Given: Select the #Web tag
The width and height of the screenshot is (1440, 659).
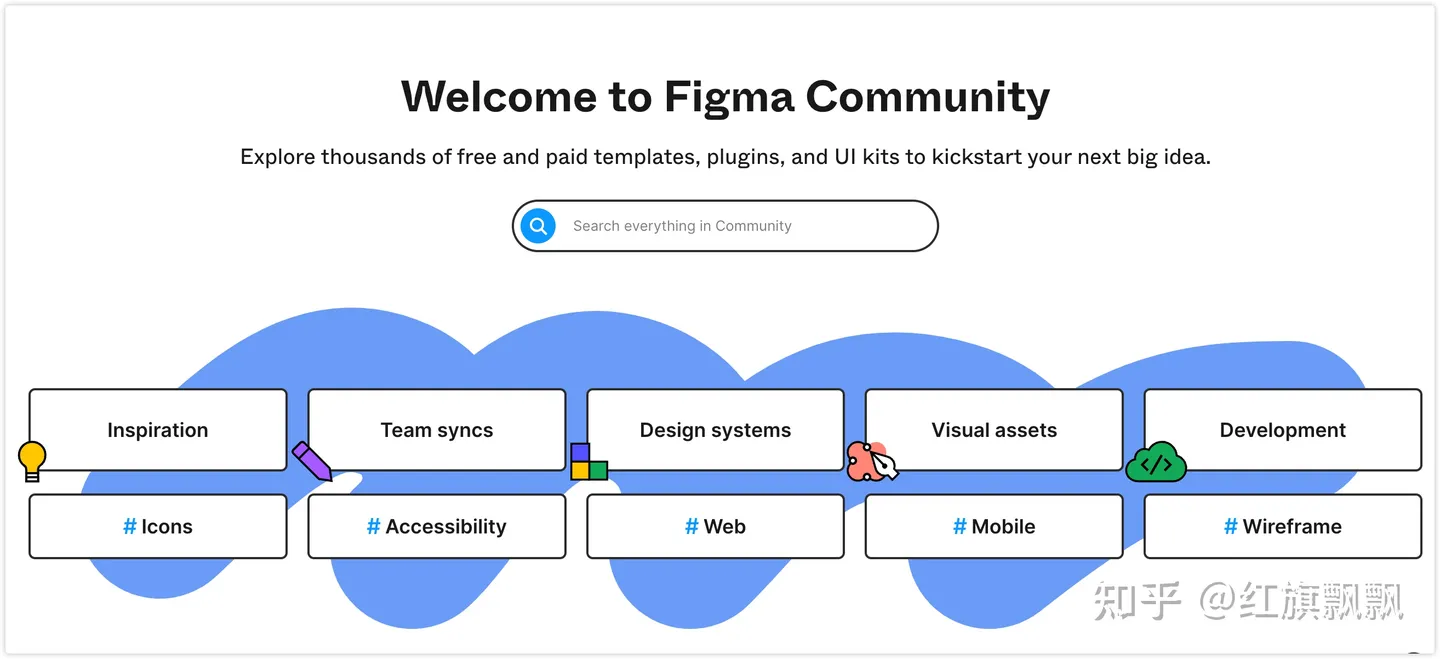Looking at the screenshot, I should pyautogui.click(x=715, y=526).
